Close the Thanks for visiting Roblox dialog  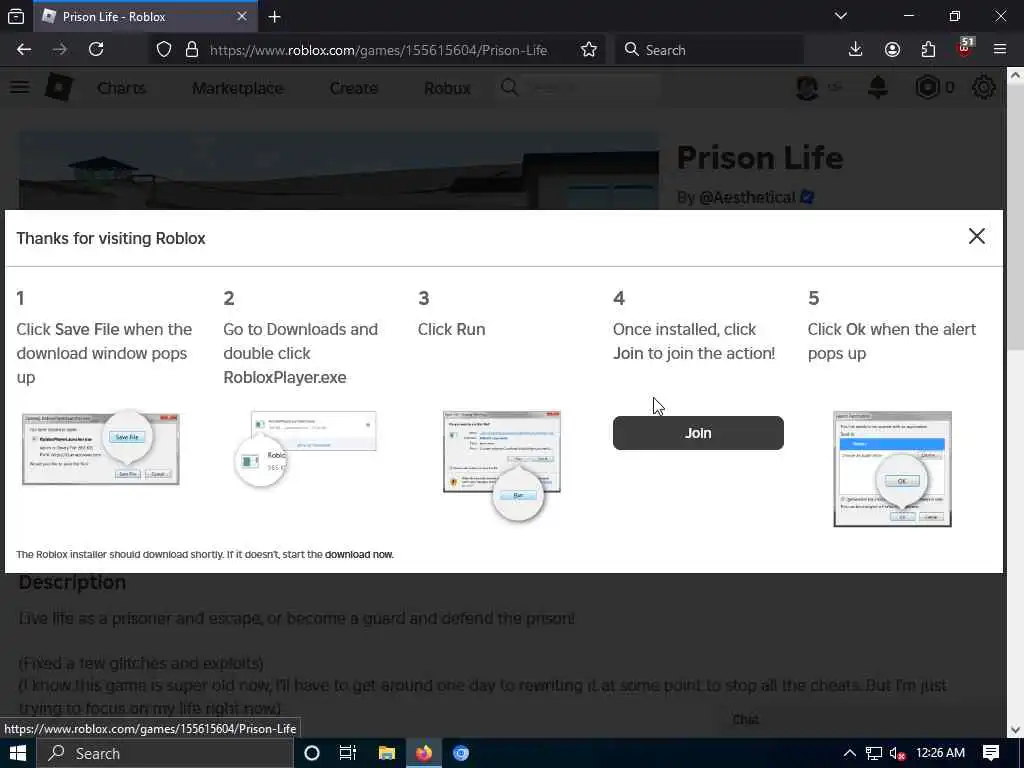click(x=976, y=236)
